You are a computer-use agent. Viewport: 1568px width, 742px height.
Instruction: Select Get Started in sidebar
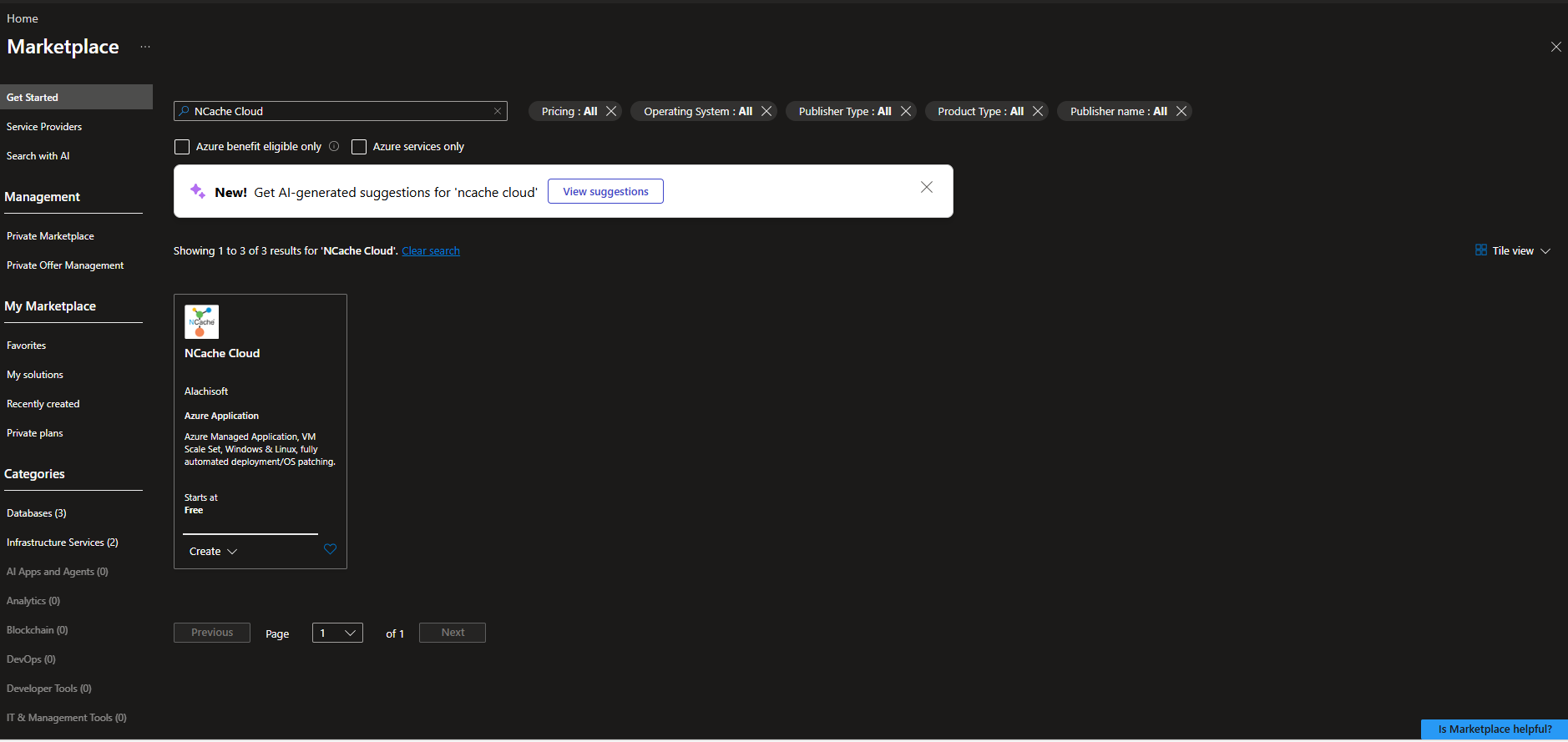coord(76,97)
